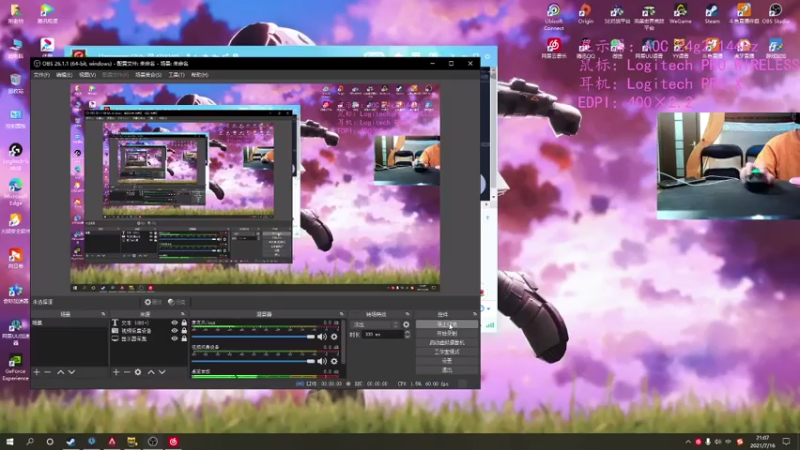This screenshot has width=800, height=450.
Task: Open the Recycle Bin on the desktop
Action: 15,84
